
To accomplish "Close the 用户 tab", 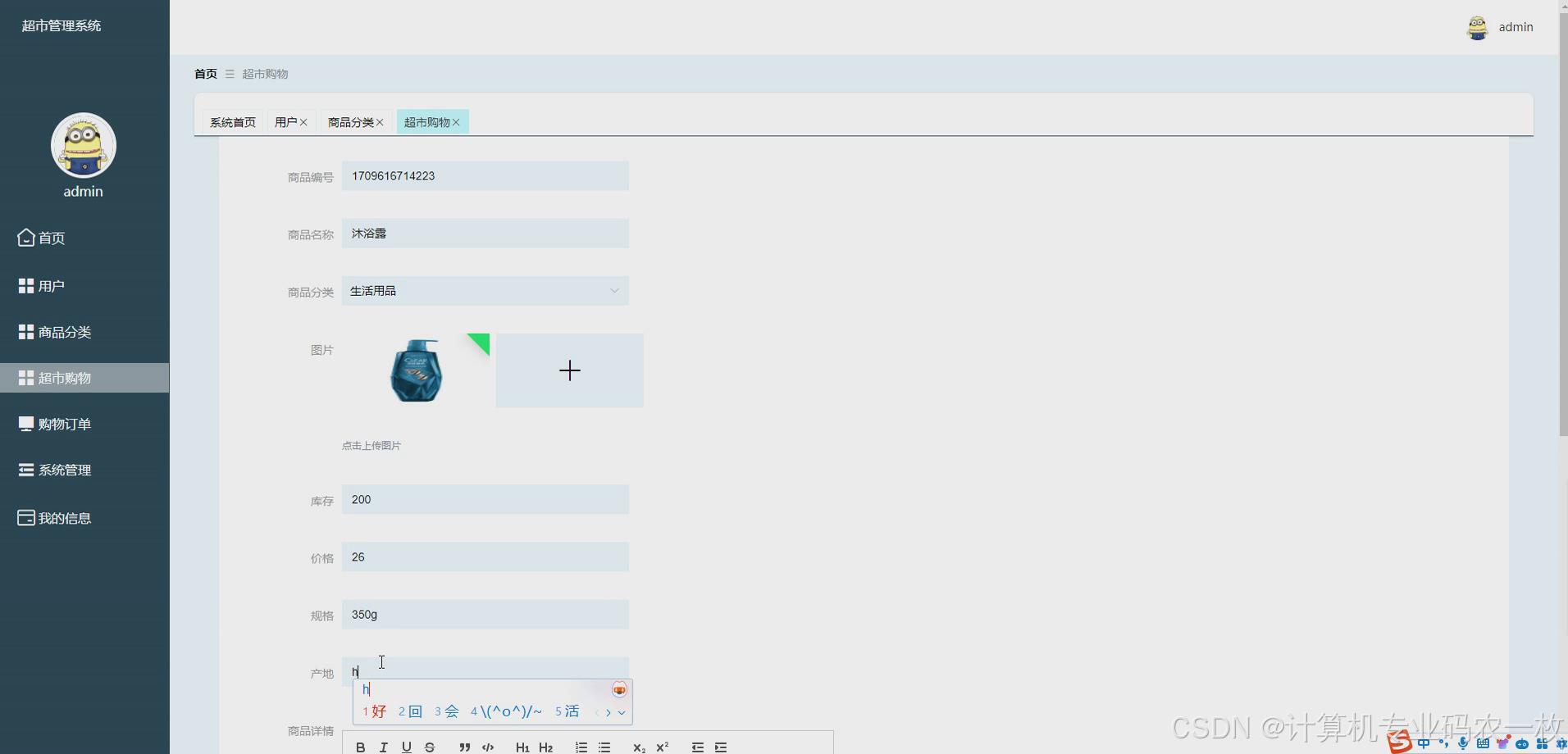I will point(303,122).
